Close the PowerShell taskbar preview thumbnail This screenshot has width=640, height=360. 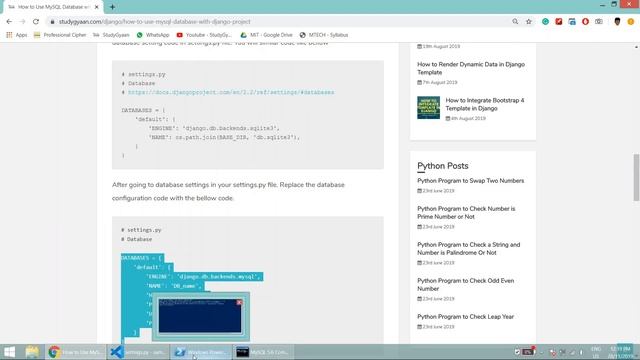tap(239, 302)
